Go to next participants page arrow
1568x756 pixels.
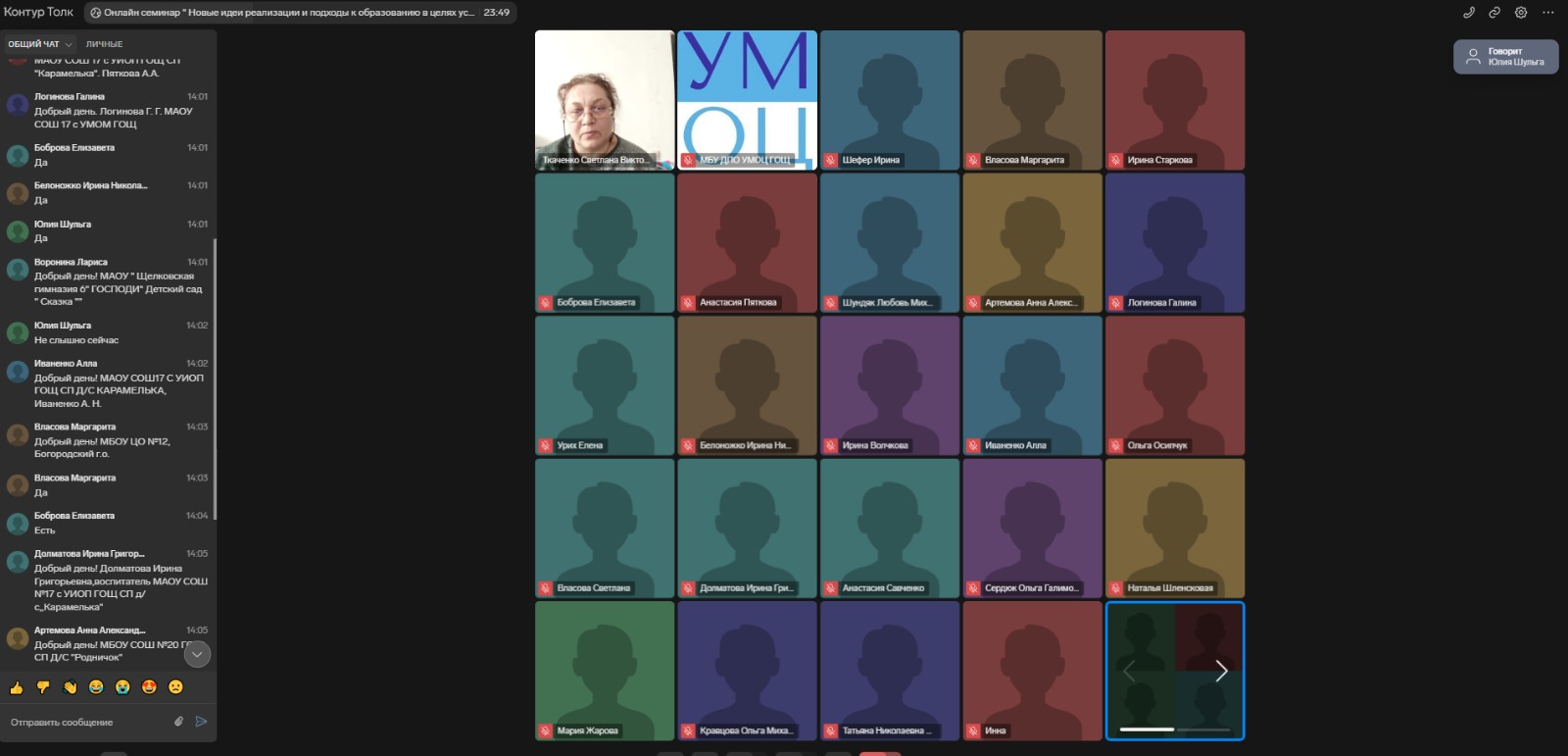(x=1221, y=671)
